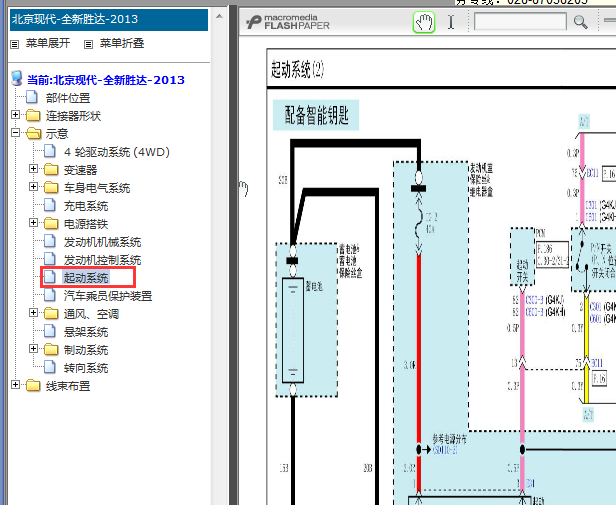This screenshot has width=616, height=505.
Task: Click the 配备智能钥匙 label in the diagram
Action: [316, 115]
